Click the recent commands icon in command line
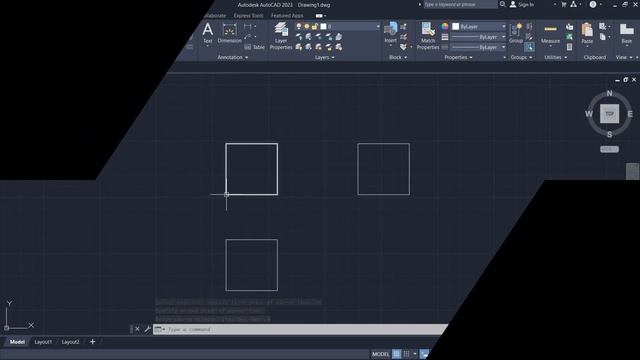Screen dimensions: 640x360 pyautogui.click(x=159, y=329)
